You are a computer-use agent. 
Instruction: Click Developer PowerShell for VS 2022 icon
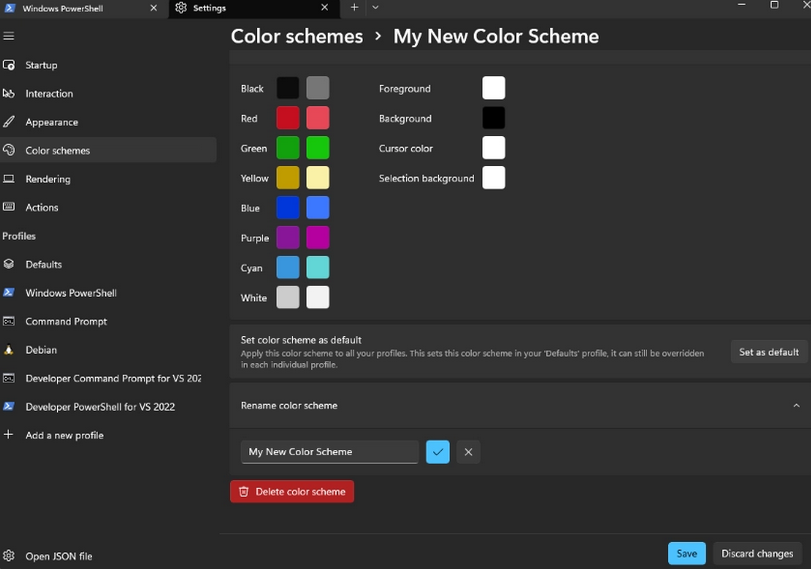(9, 407)
